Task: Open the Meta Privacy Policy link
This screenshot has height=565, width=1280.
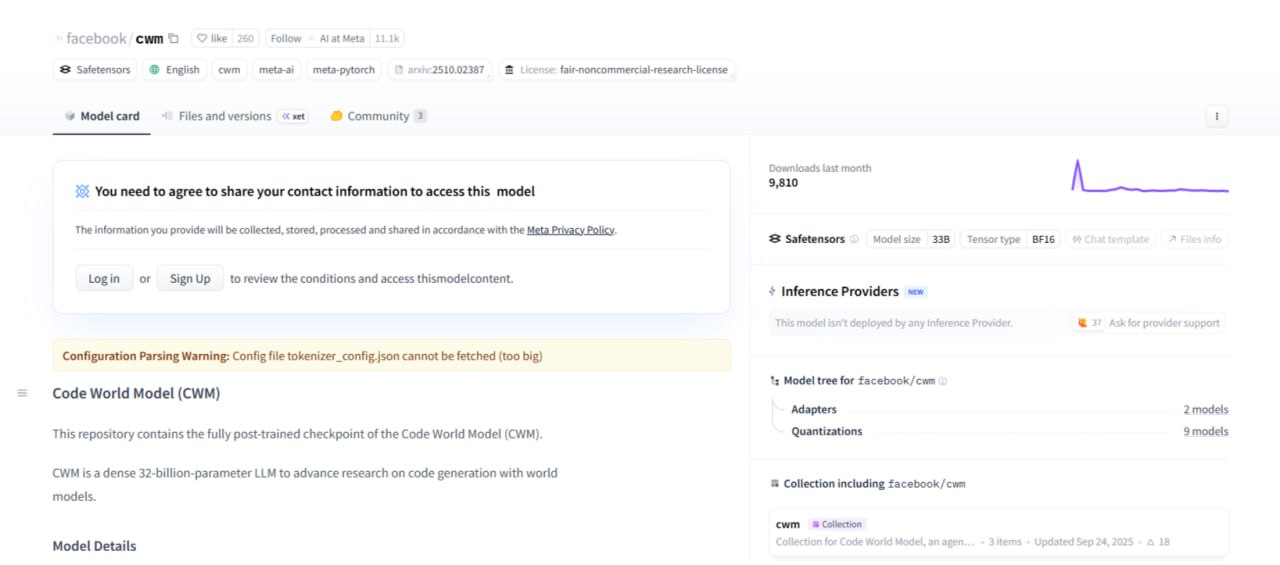Action: (x=570, y=230)
